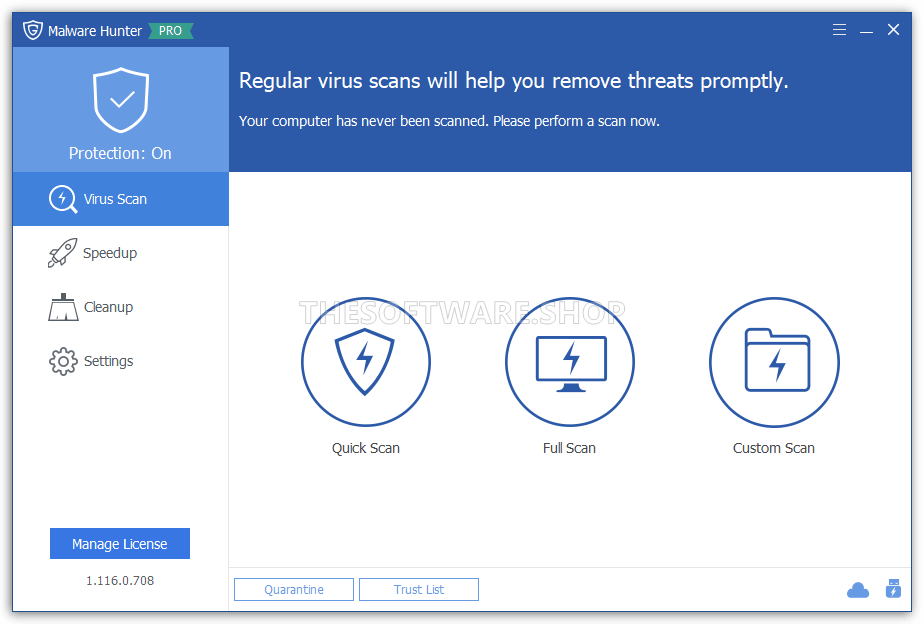Screen dimensions: 924x624
Task: Open the Quarantine list
Action: (x=294, y=589)
